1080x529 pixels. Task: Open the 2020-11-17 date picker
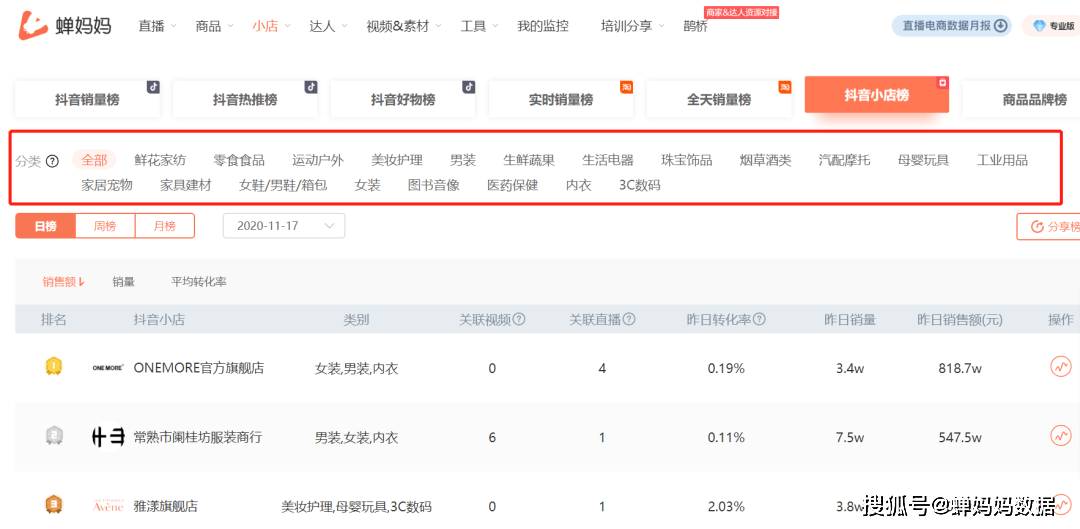[284, 226]
